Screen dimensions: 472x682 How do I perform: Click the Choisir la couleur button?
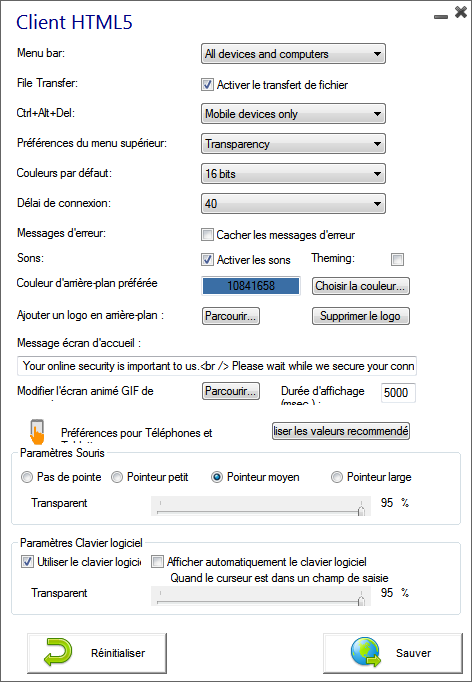361,286
